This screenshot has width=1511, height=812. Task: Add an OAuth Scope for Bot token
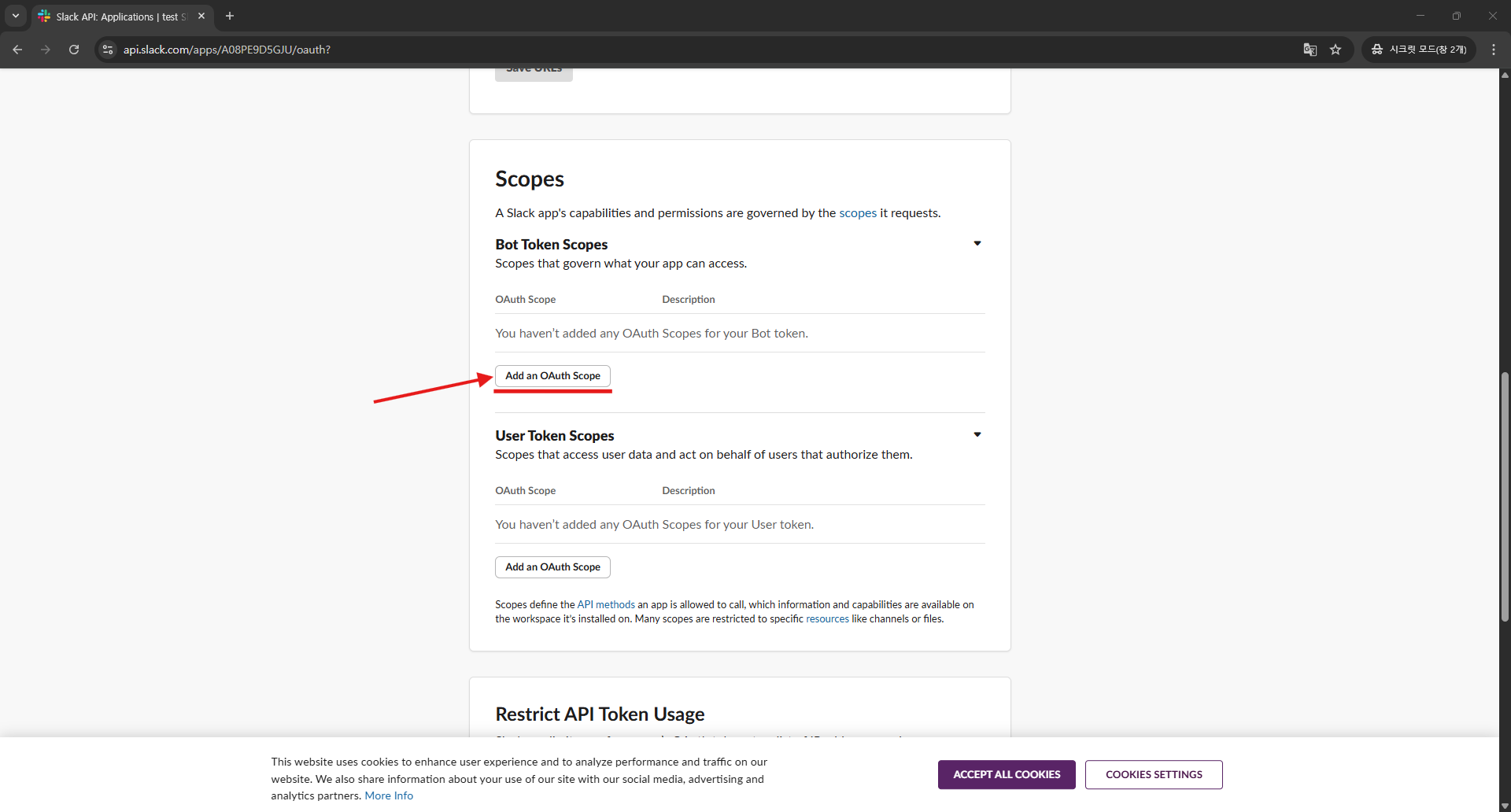552,376
